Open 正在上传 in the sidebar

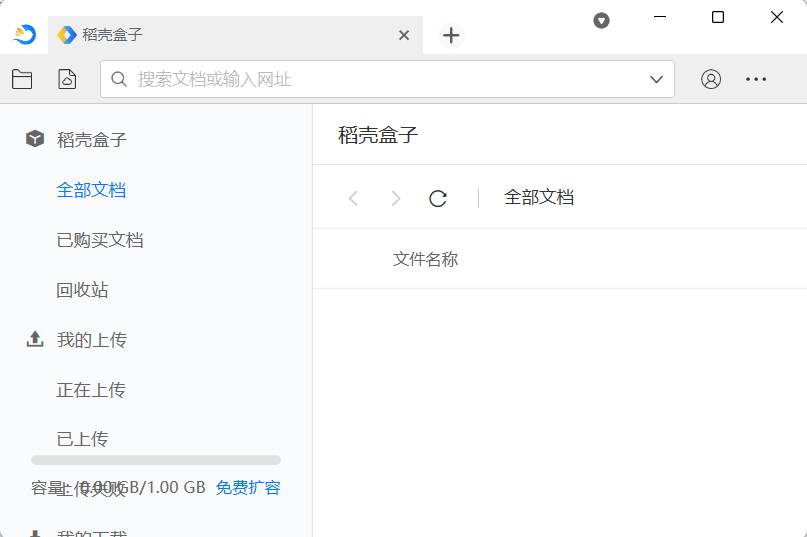(x=91, y=390)
